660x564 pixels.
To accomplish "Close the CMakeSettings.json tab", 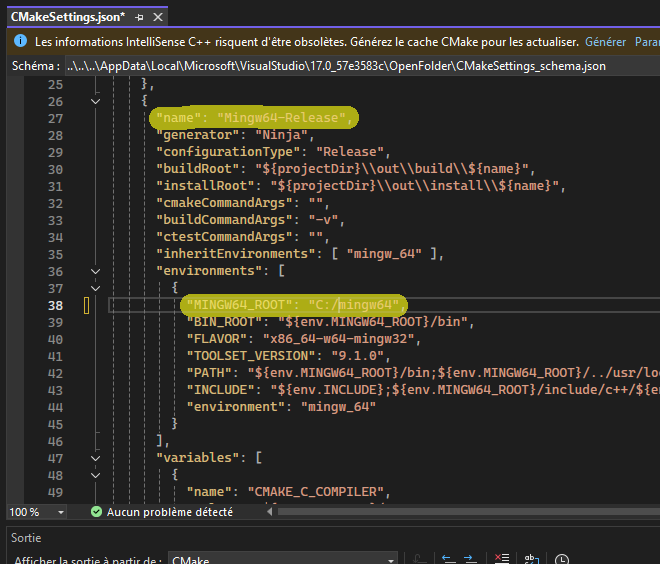I will coord(156,17).
